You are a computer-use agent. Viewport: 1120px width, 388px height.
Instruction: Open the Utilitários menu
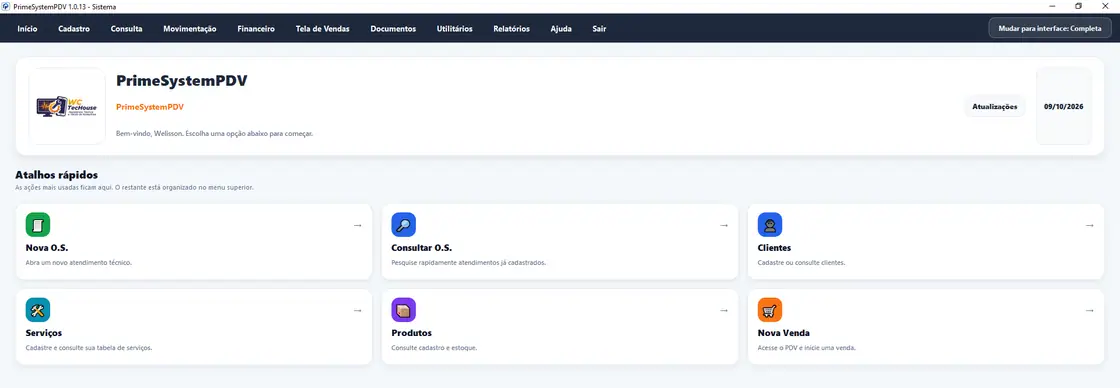(454, 29)
